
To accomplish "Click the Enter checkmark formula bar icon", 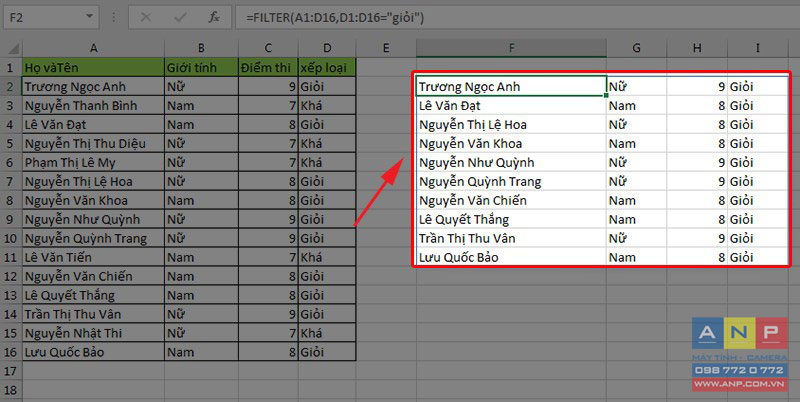I will pos(180,18).
